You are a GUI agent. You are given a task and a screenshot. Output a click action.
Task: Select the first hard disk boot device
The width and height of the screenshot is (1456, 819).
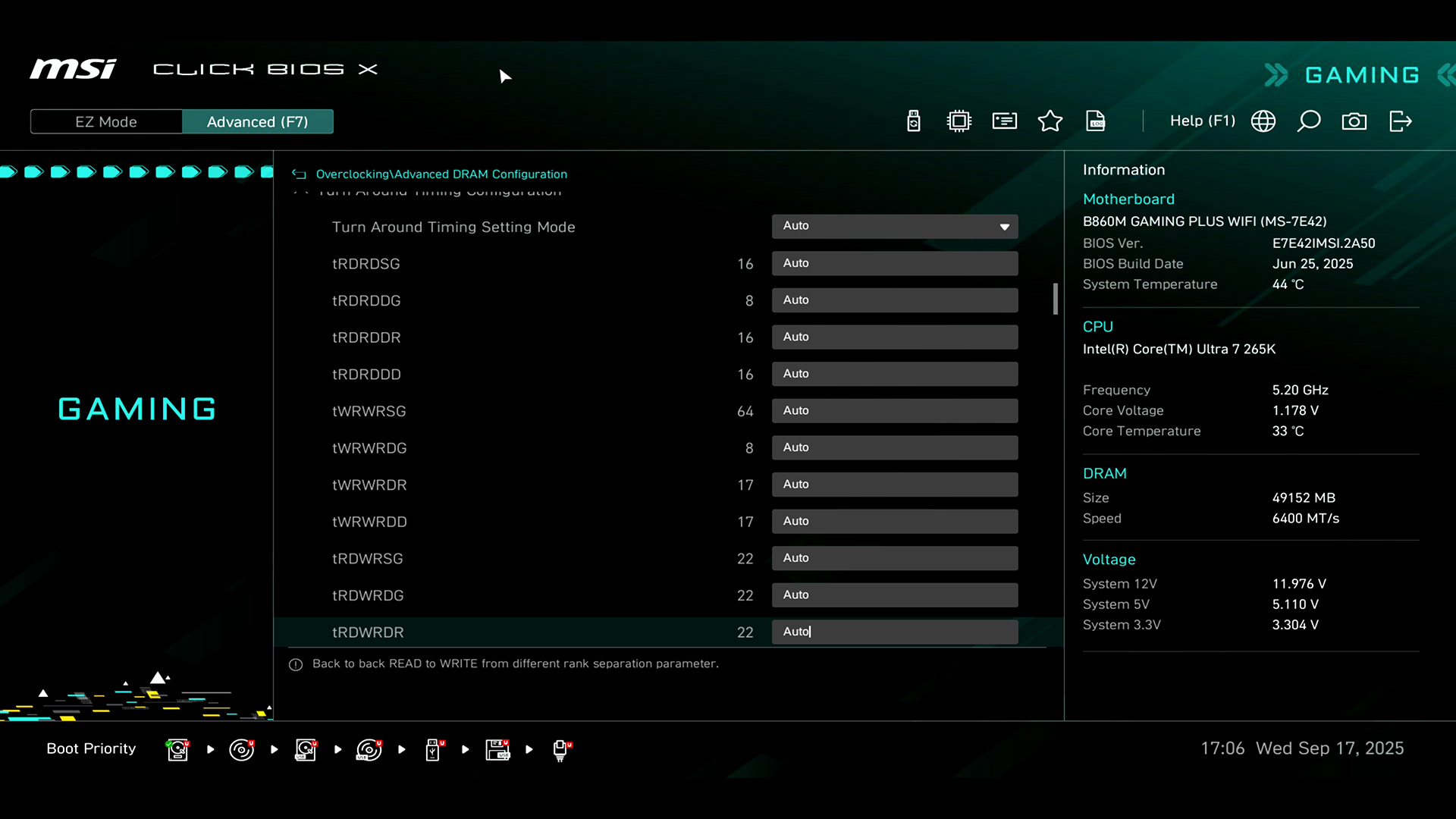177,749
